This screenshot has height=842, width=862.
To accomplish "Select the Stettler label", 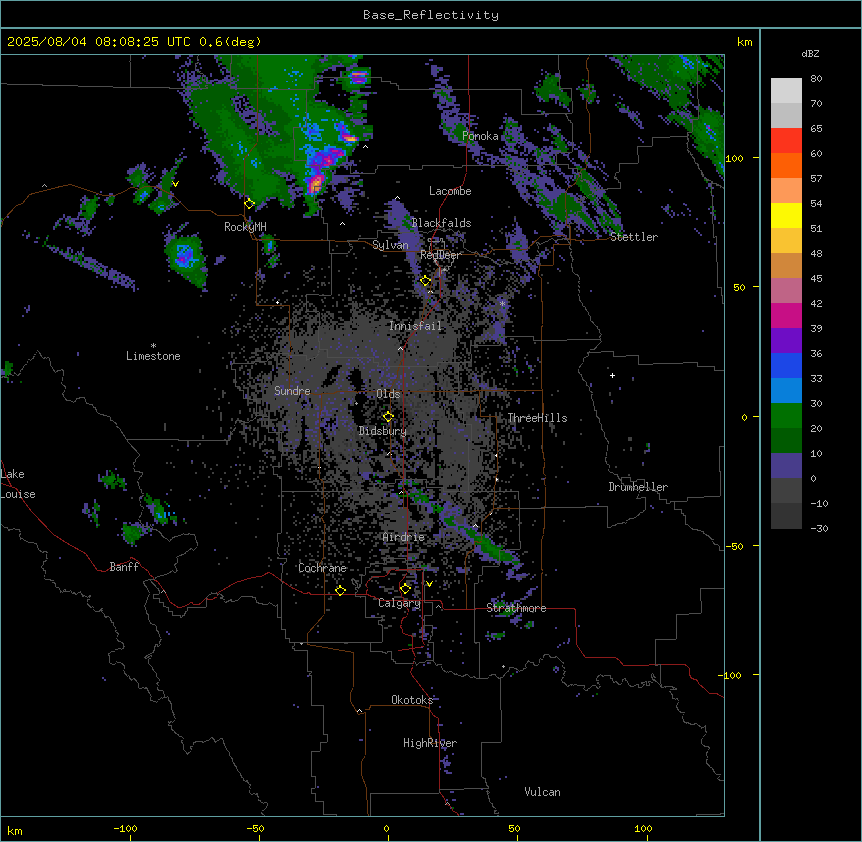I will [634, 237].
